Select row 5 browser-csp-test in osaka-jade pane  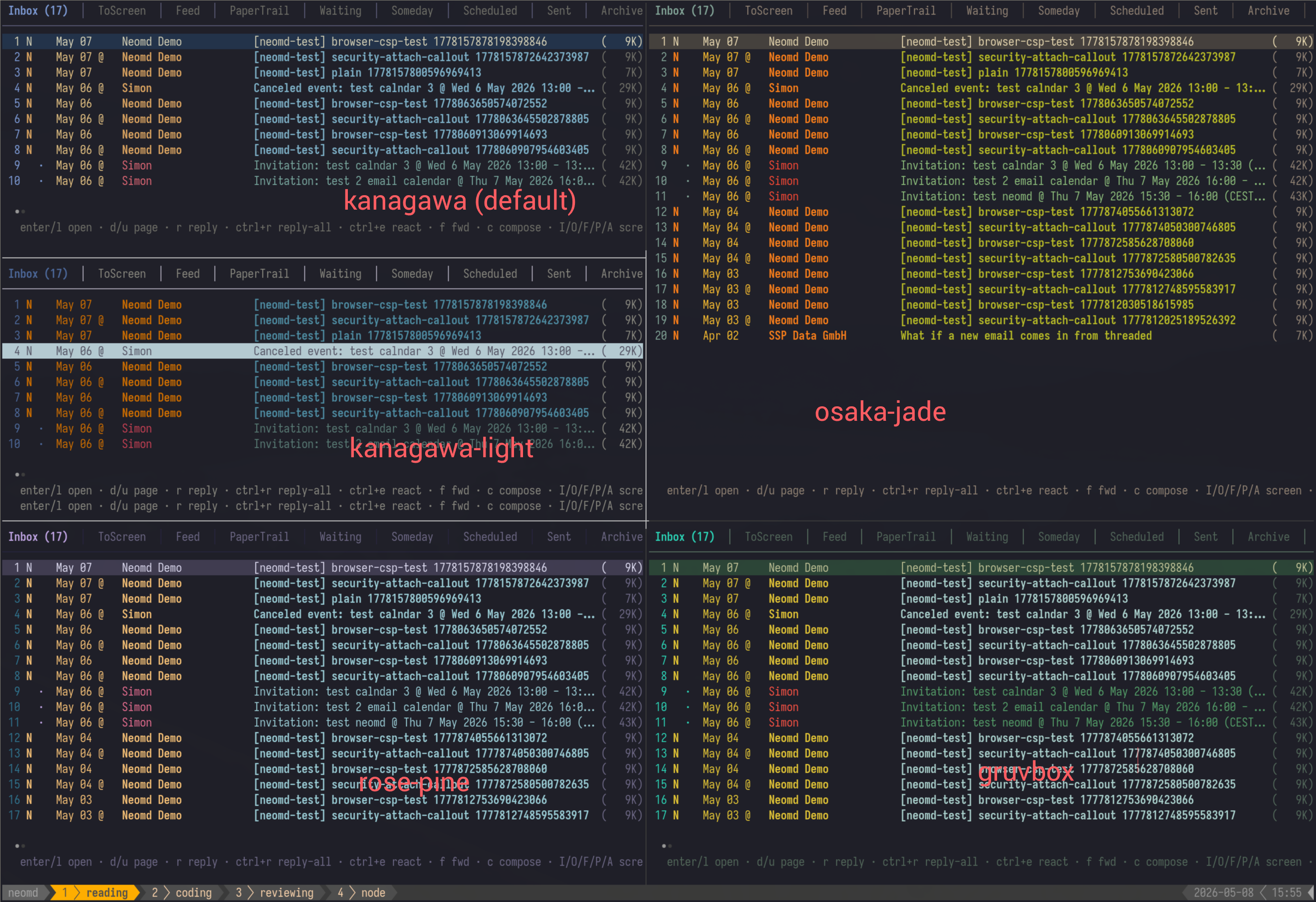pos(981,104)
